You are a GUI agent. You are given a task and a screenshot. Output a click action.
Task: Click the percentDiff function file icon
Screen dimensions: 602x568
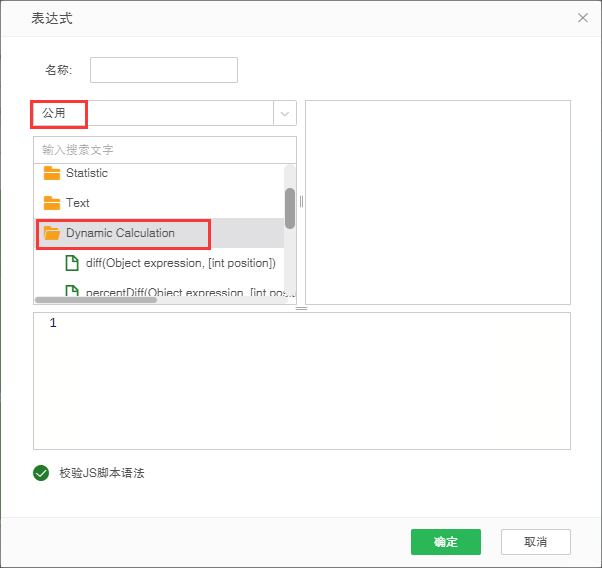click(72, 292)
